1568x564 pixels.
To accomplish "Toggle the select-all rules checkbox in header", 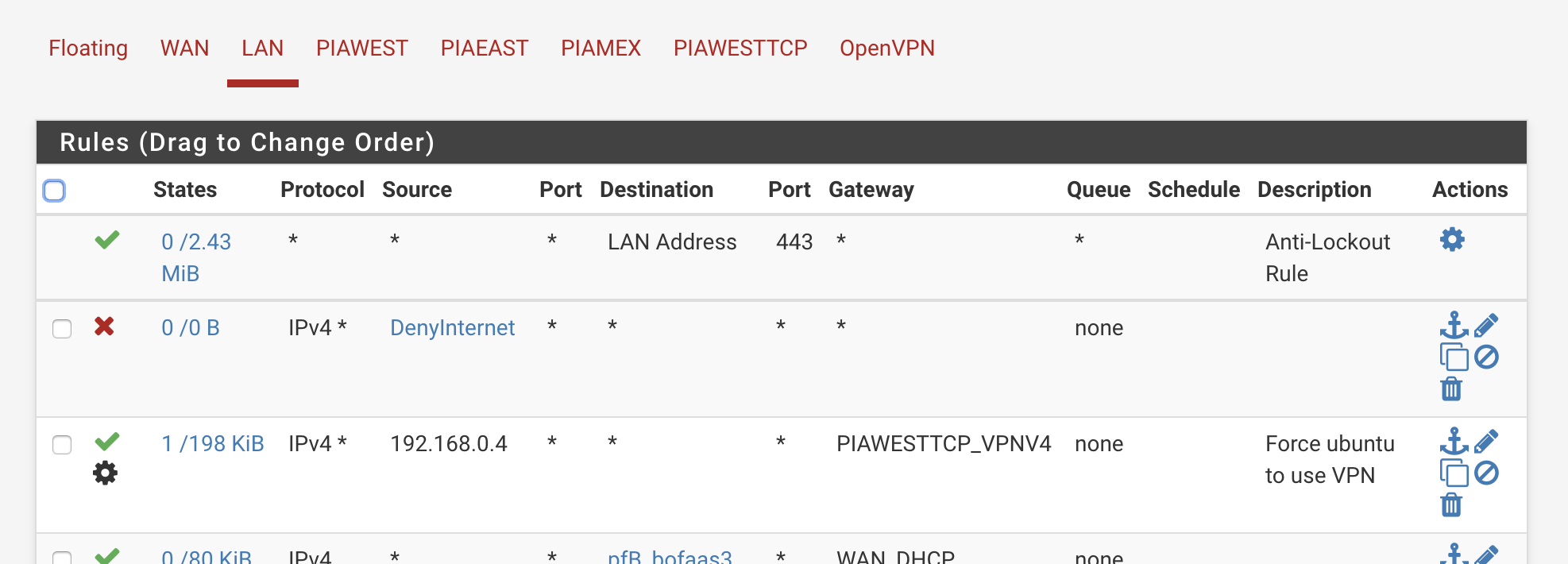I will (x=54, y=191).
